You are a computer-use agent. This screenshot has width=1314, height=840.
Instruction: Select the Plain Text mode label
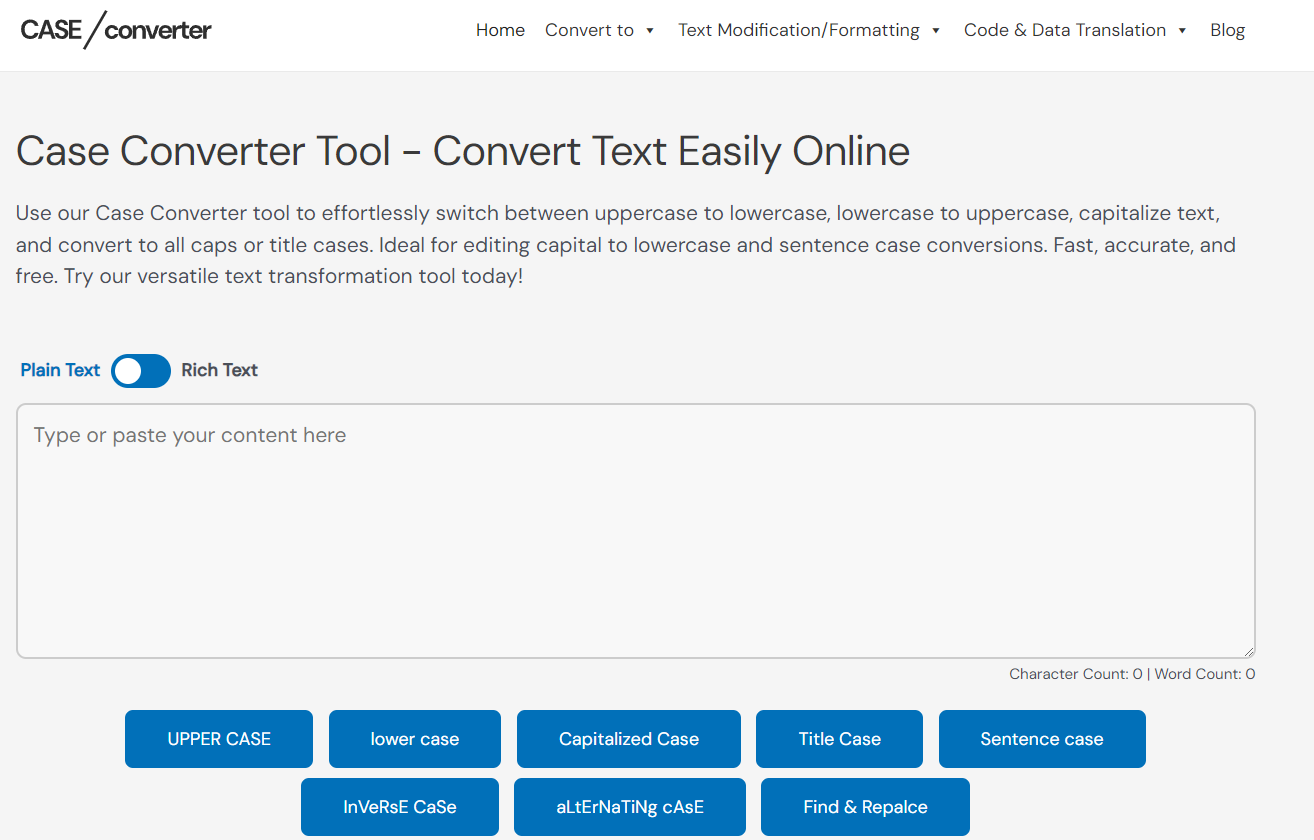point(60,370)
